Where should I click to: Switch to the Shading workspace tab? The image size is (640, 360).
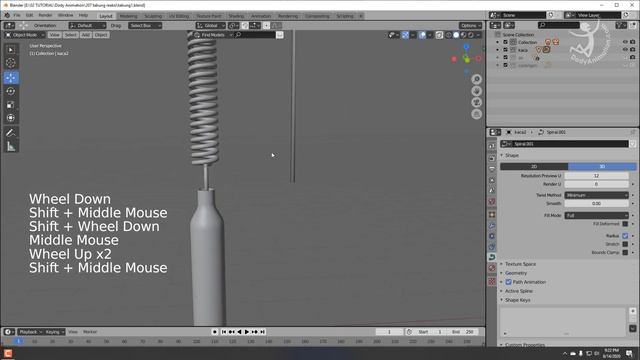click(x=236, y=16)
